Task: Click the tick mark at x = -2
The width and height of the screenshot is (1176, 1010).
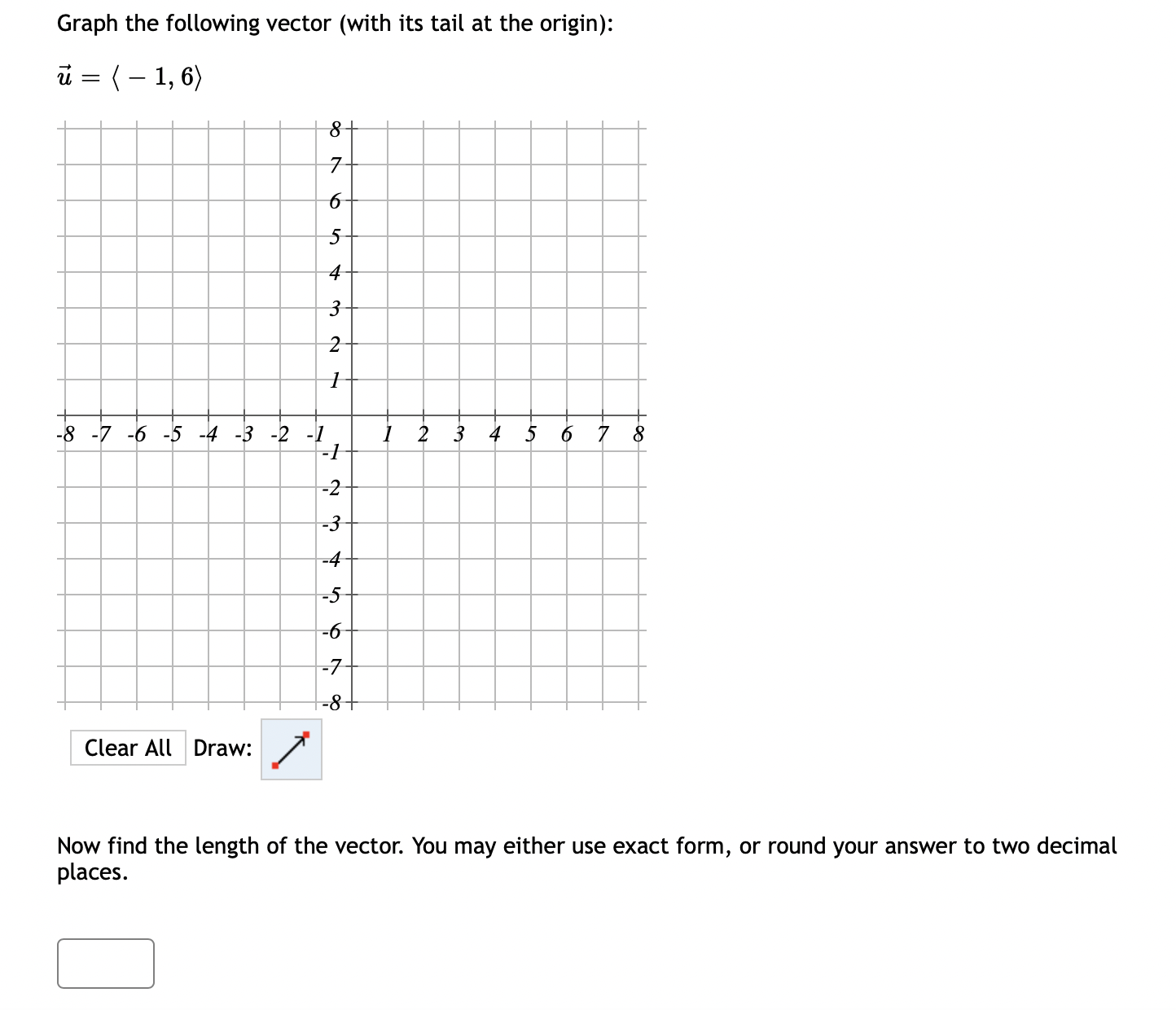Action: (279, 414)
